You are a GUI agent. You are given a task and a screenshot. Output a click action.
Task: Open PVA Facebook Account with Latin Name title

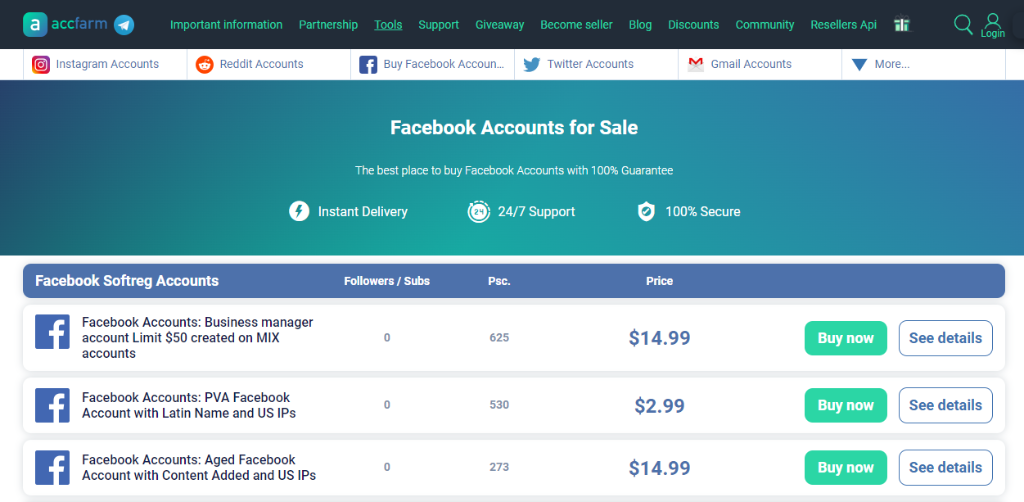(189, 405)
